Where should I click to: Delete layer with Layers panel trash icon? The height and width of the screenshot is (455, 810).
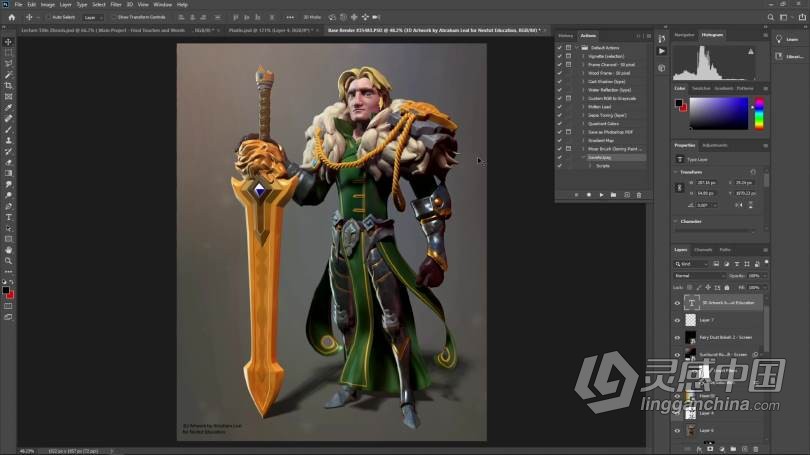point(756,449)
